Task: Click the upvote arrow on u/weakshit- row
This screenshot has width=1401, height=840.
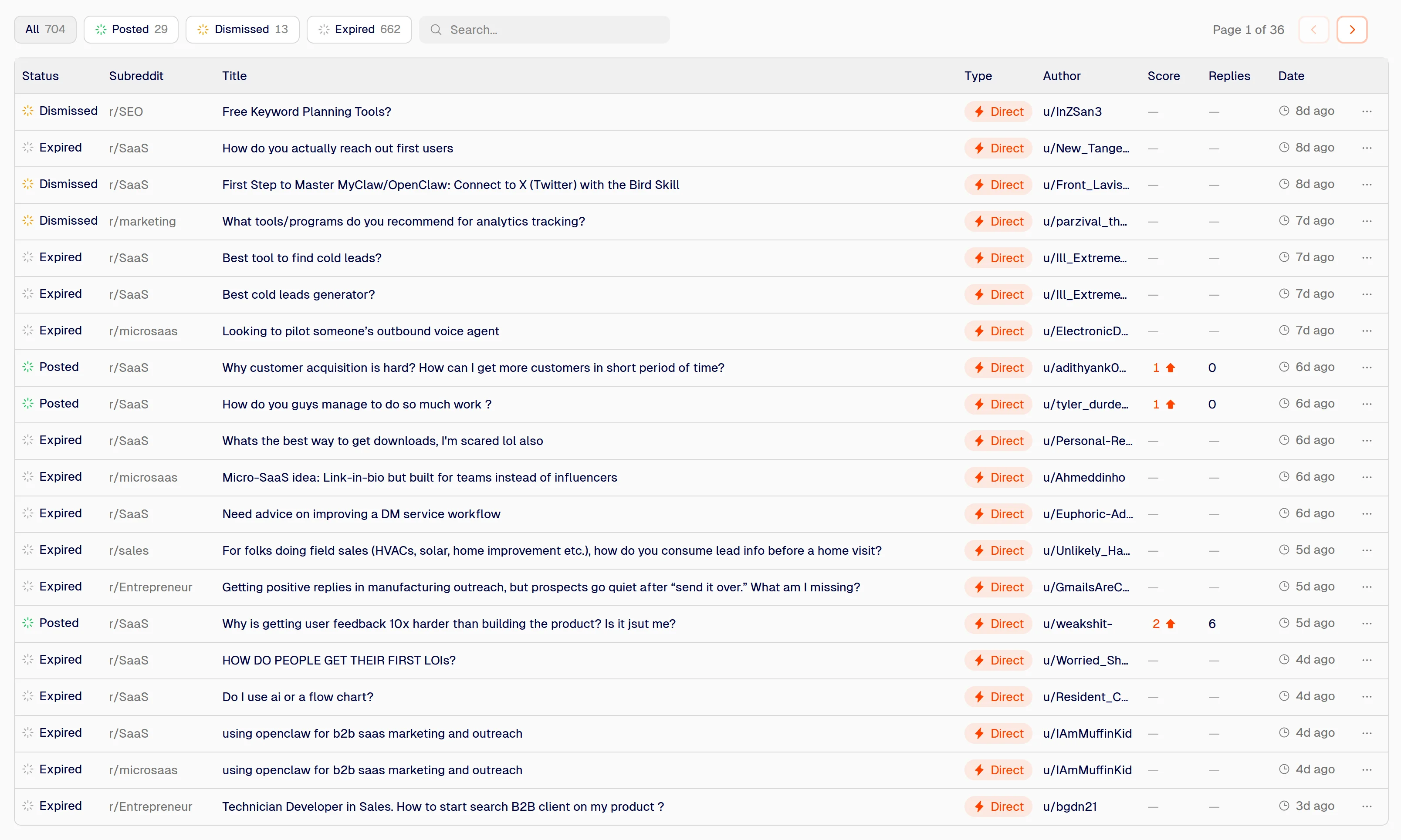Action: [1171, 624]
